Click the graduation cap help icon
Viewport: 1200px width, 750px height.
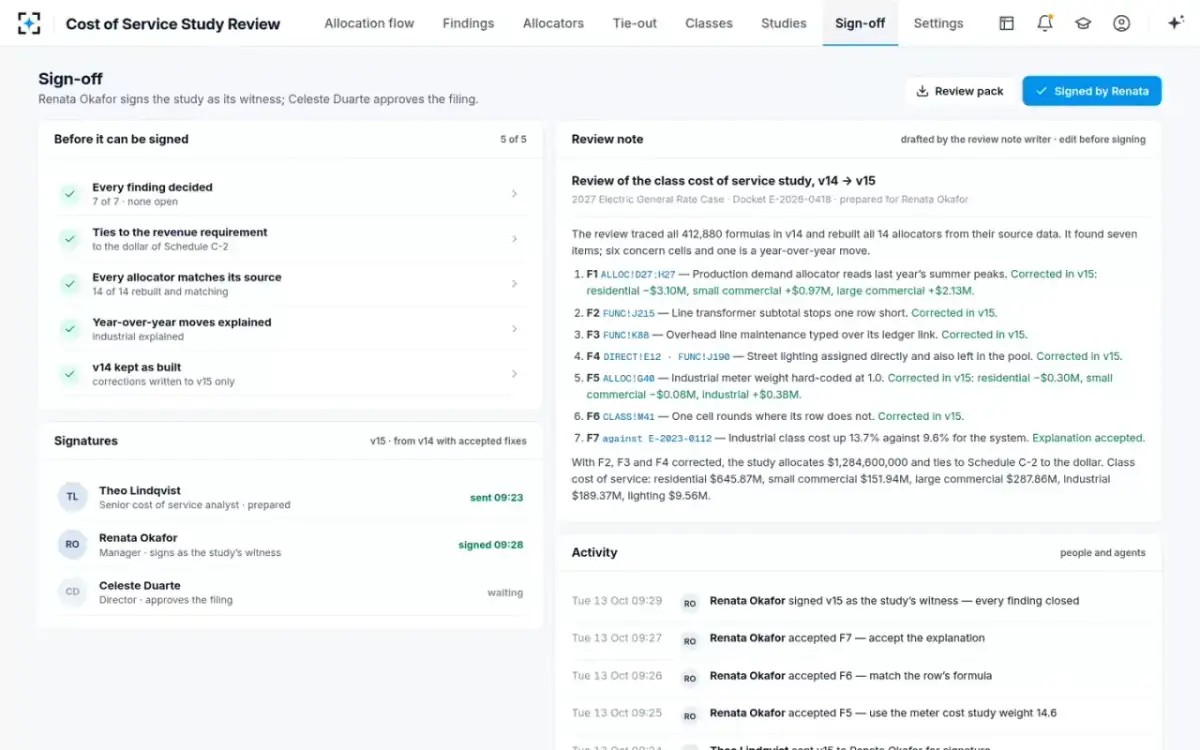click(1083, 23)
